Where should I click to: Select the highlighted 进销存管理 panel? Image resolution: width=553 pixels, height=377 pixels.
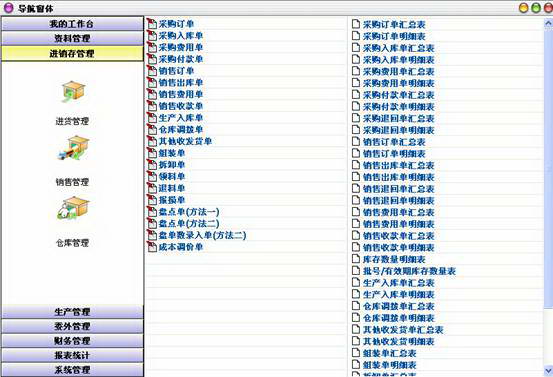coord(72,54)
